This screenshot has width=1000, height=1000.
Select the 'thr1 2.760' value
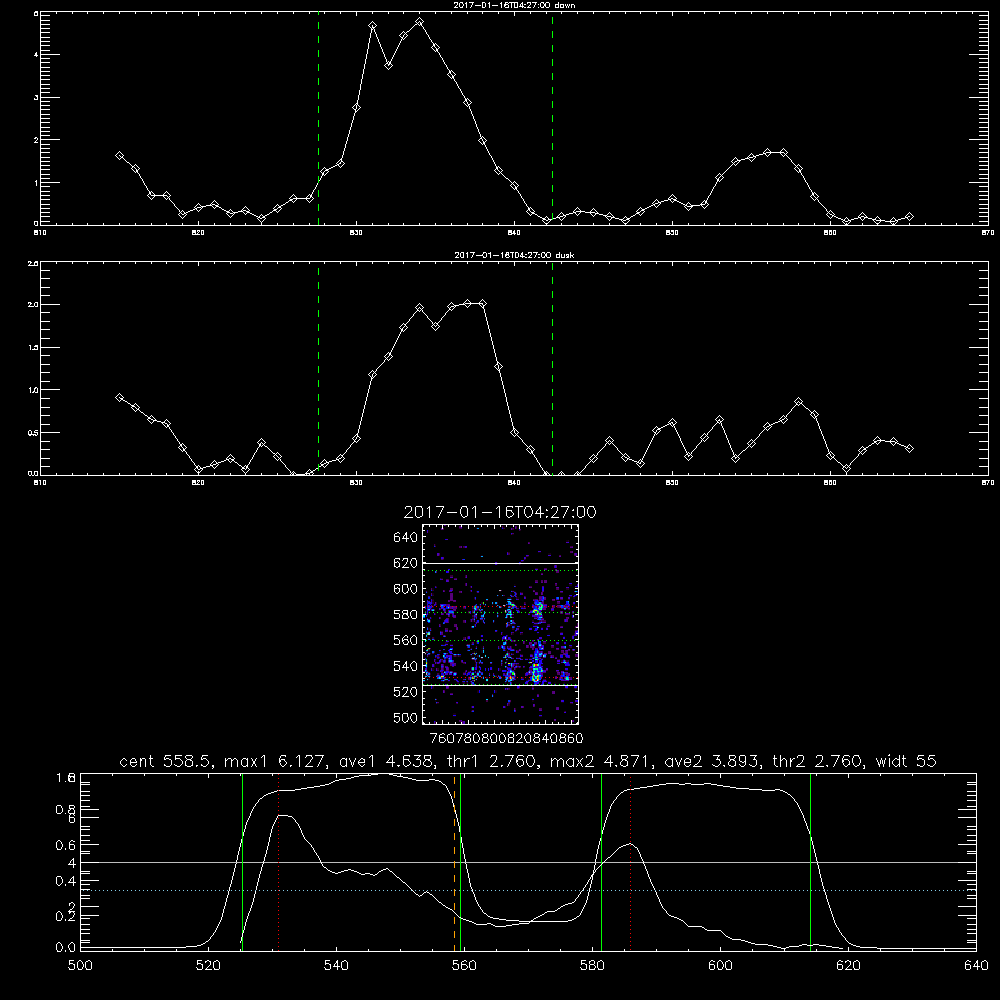(x=494, y=761)
